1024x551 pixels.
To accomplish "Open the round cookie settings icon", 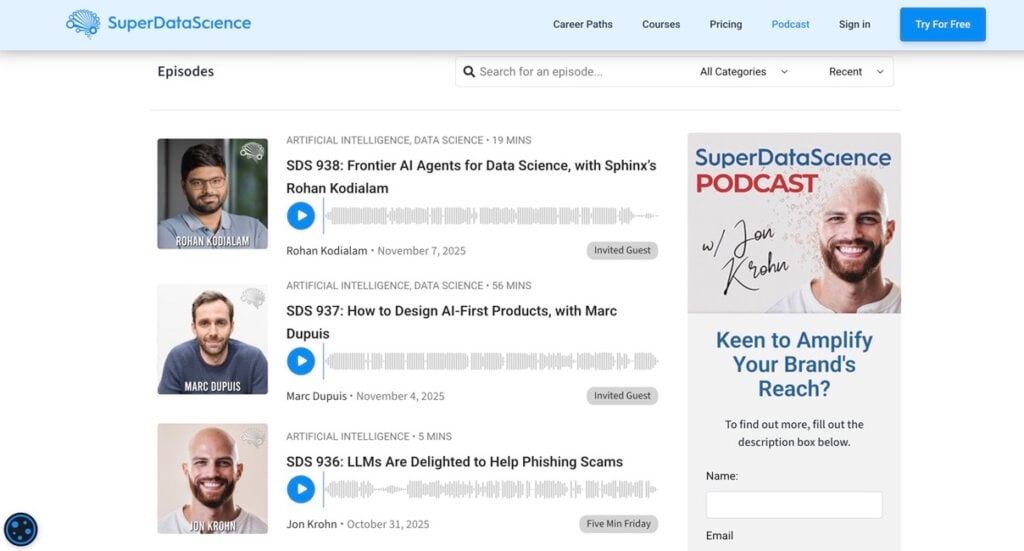I will tap(21, 529).
